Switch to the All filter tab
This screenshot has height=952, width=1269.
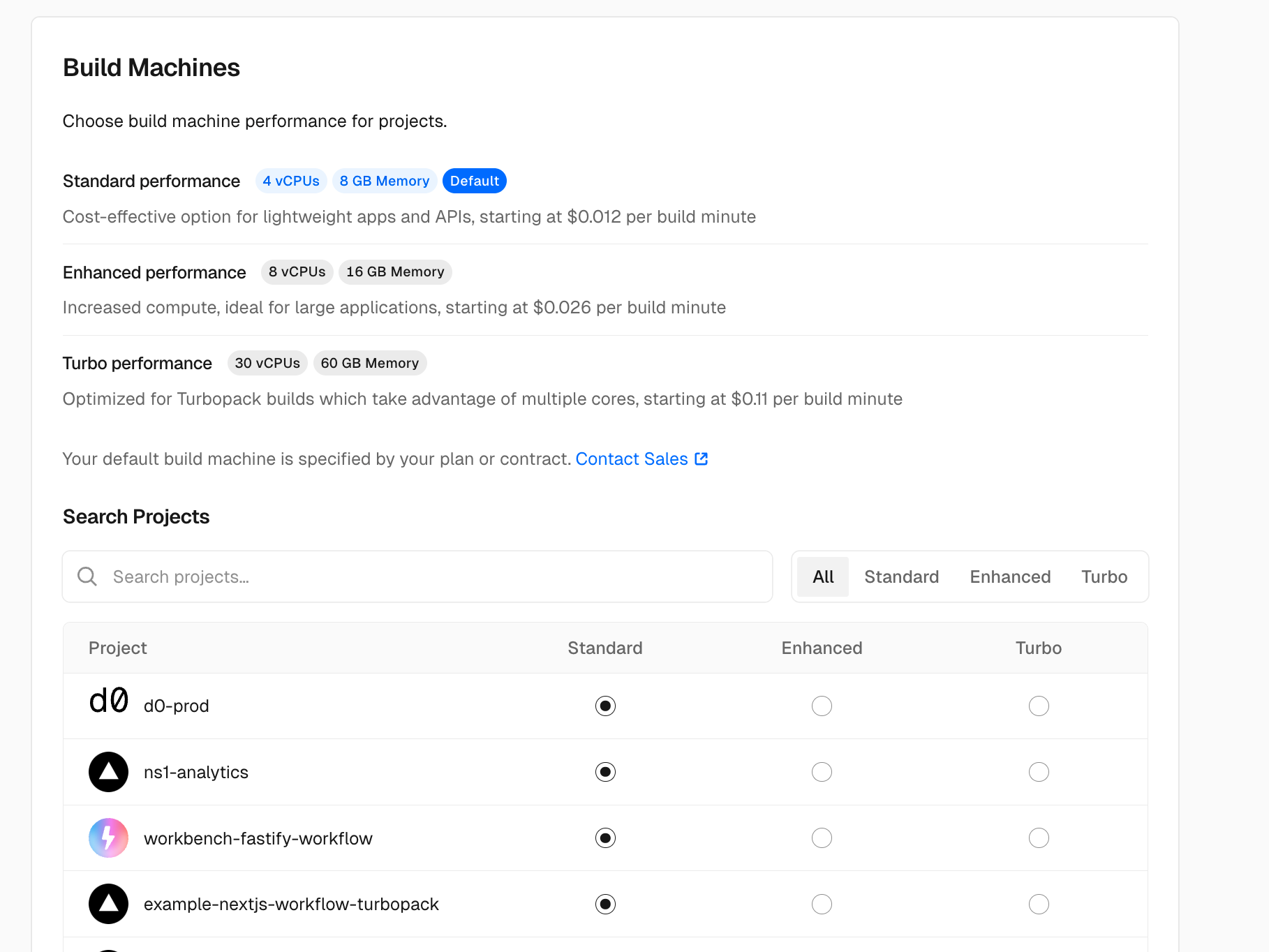coord(823,577)
